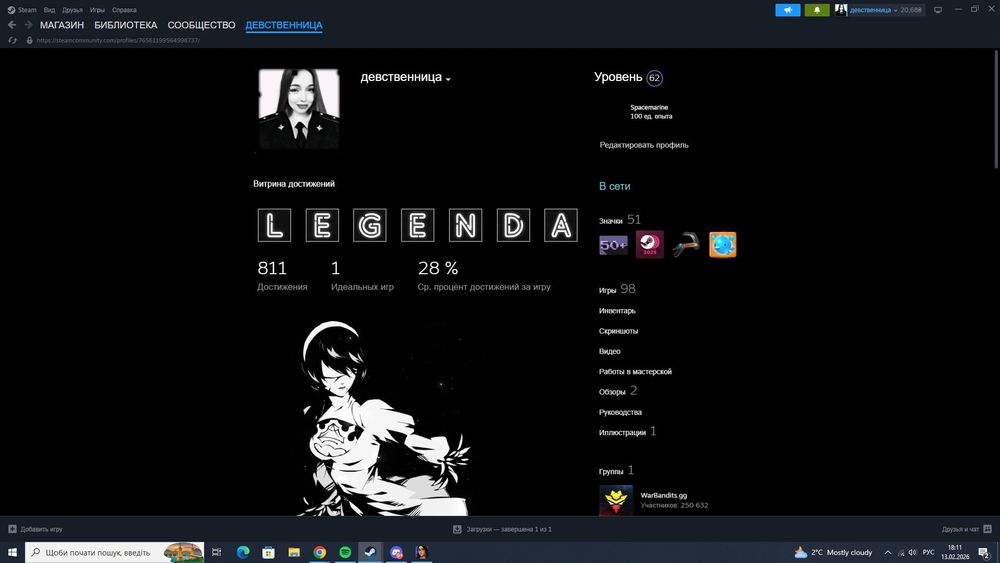1000x563 pixels.
Task: Open WarBandits.gg group name link
Action: (x=663, y=495)
